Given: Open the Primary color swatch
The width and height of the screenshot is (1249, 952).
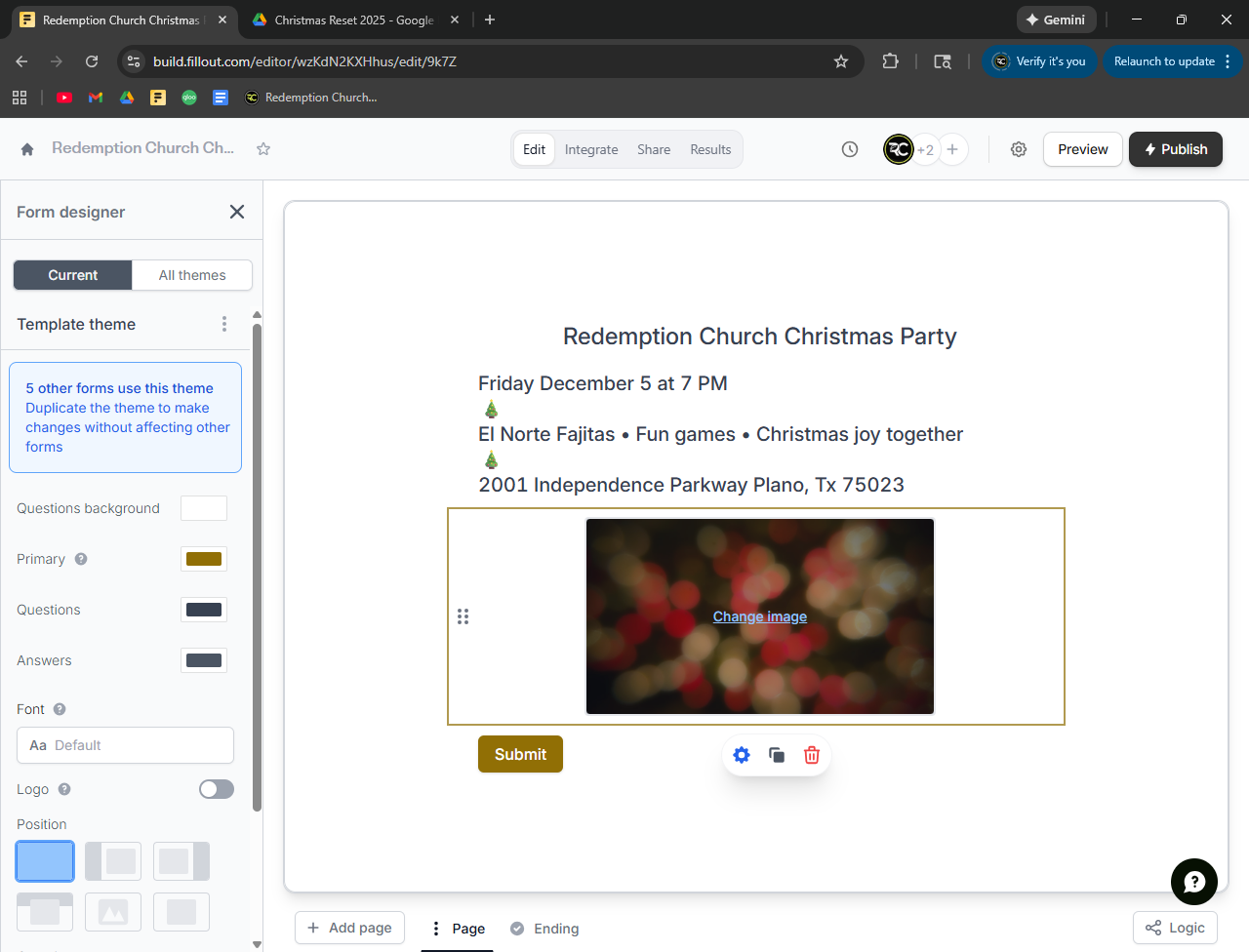Looking at the screenshot, I should tap(204, 559).
